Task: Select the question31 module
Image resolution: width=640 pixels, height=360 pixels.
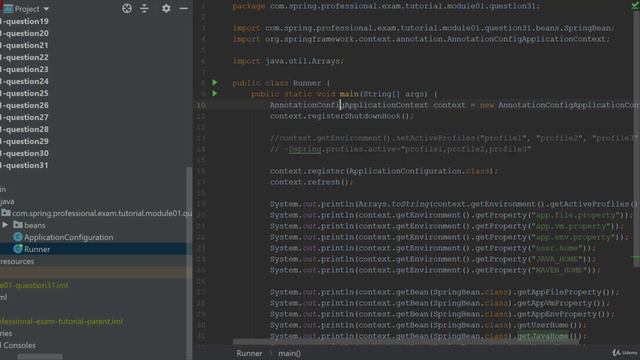Action: click(x=24, y=165)
